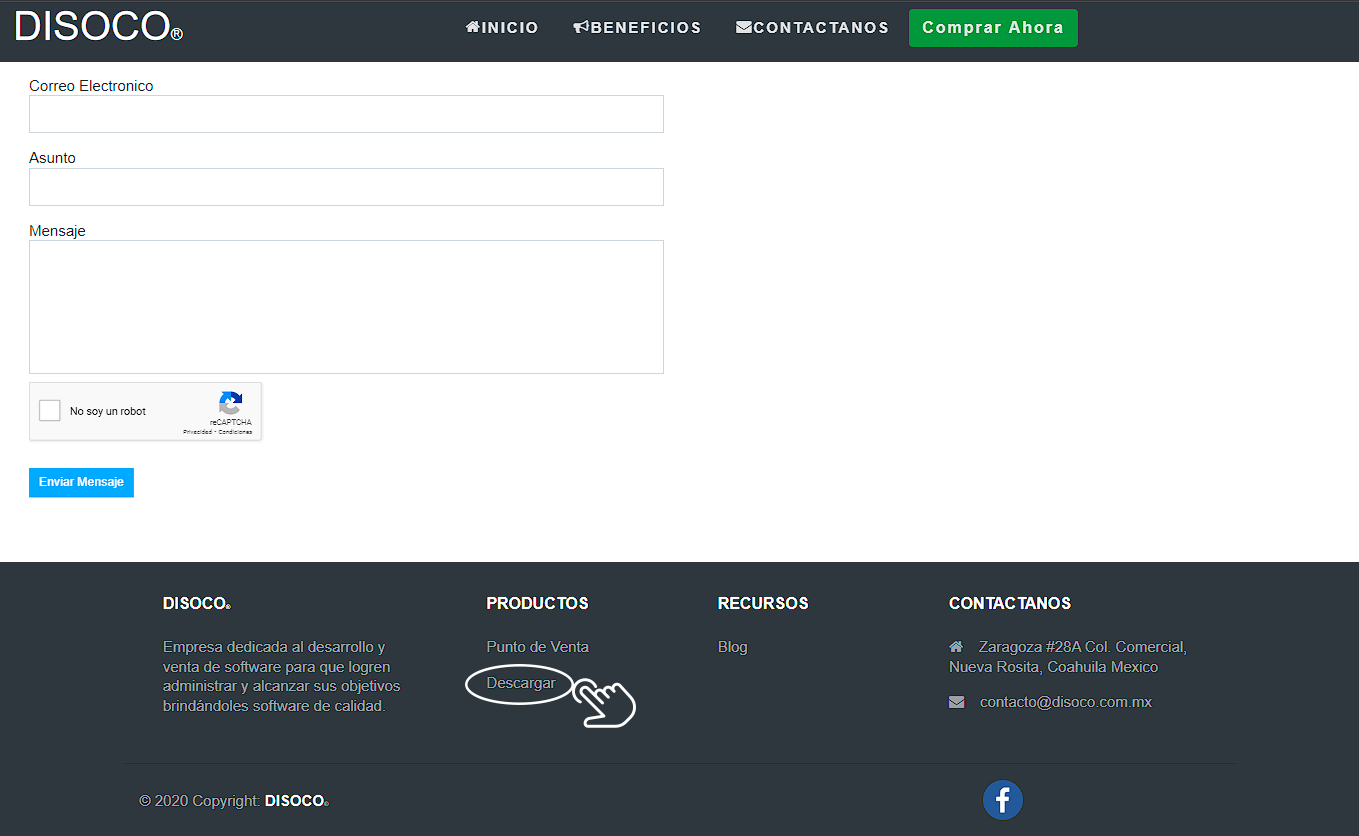This screenshot has height=836, width=1359.
Task: Visit the Blog link under Recursos
Action: point(732,647)
